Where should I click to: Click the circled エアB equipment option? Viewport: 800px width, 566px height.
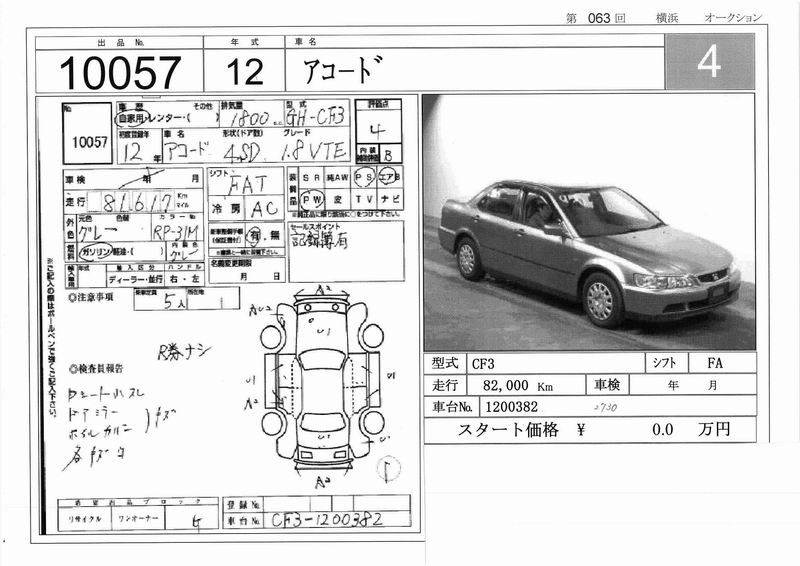(x=389, y=177)
